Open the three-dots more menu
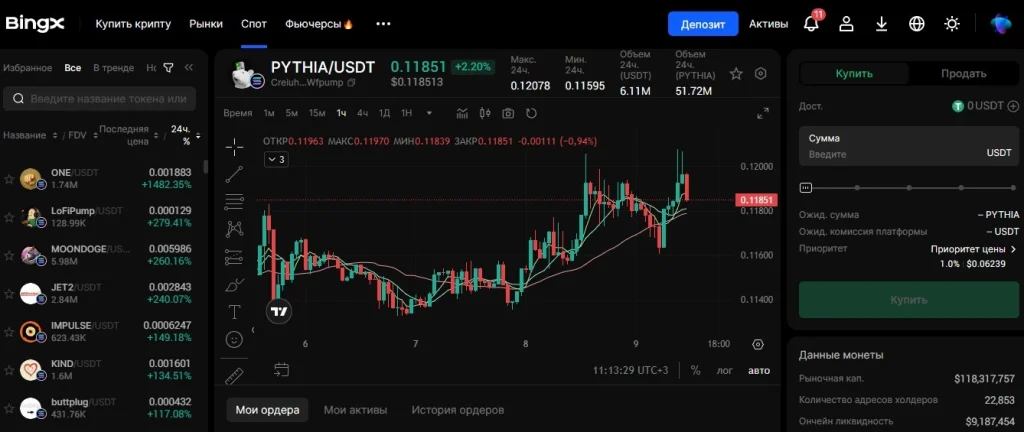Image resolution: width=1024 pixels, height=432 pixels. [x=383, y=24]
